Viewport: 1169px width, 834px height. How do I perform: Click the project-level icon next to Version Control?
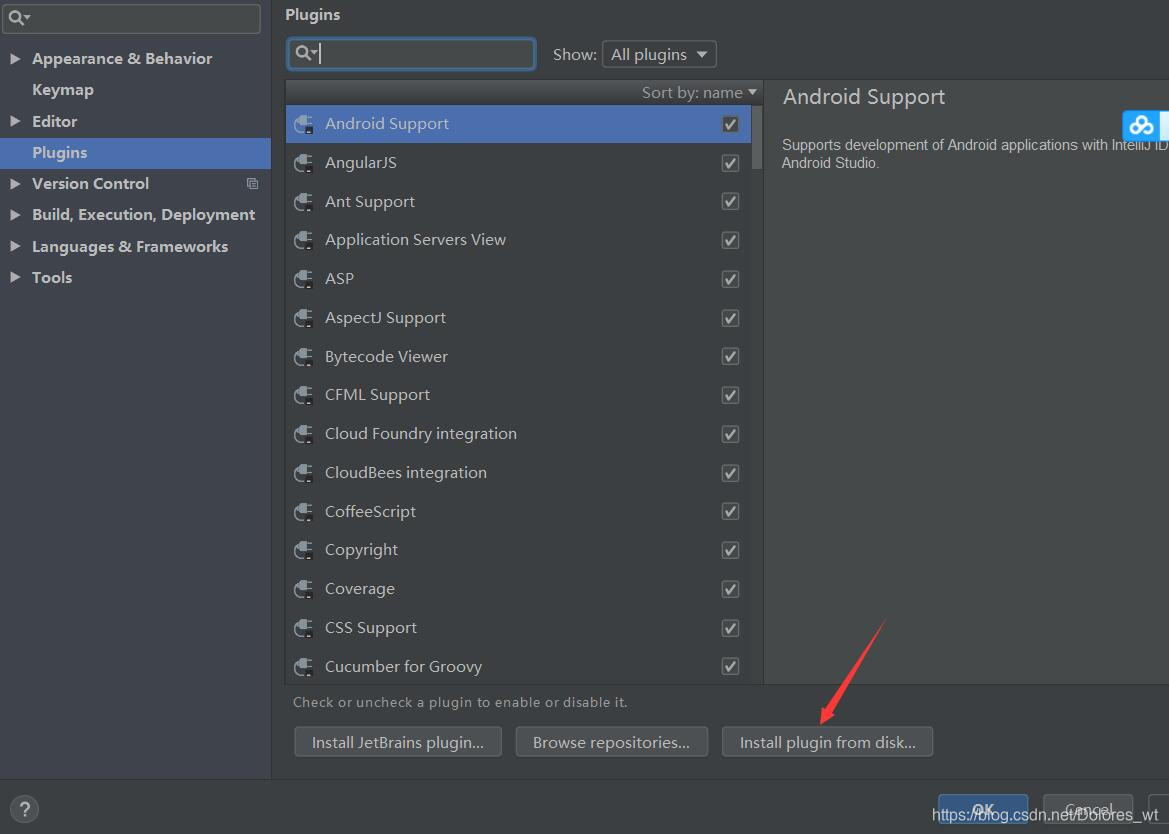click(x=253, y=183)
